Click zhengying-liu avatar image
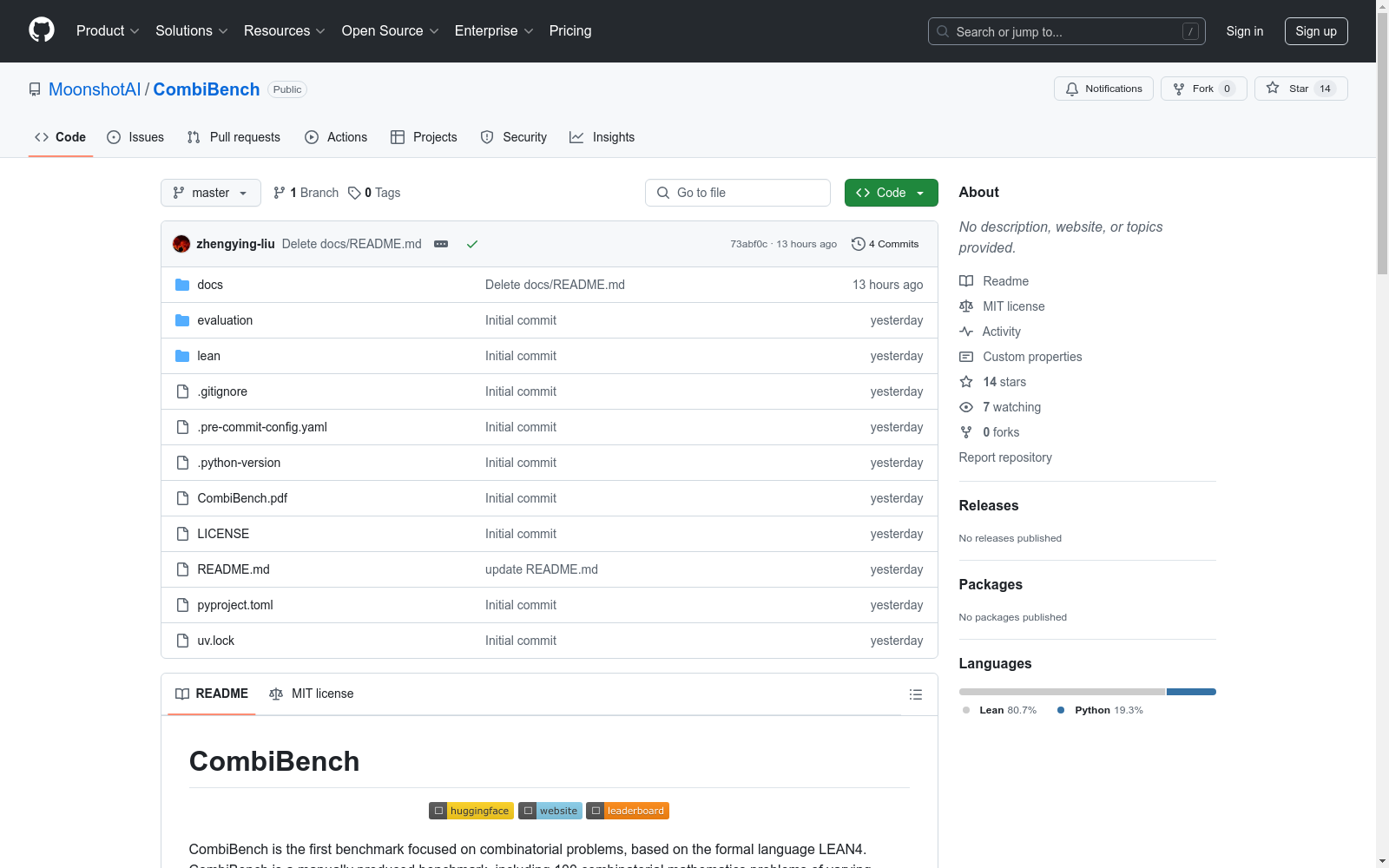Screen dimensions: 1389x868 coord(181,244)
